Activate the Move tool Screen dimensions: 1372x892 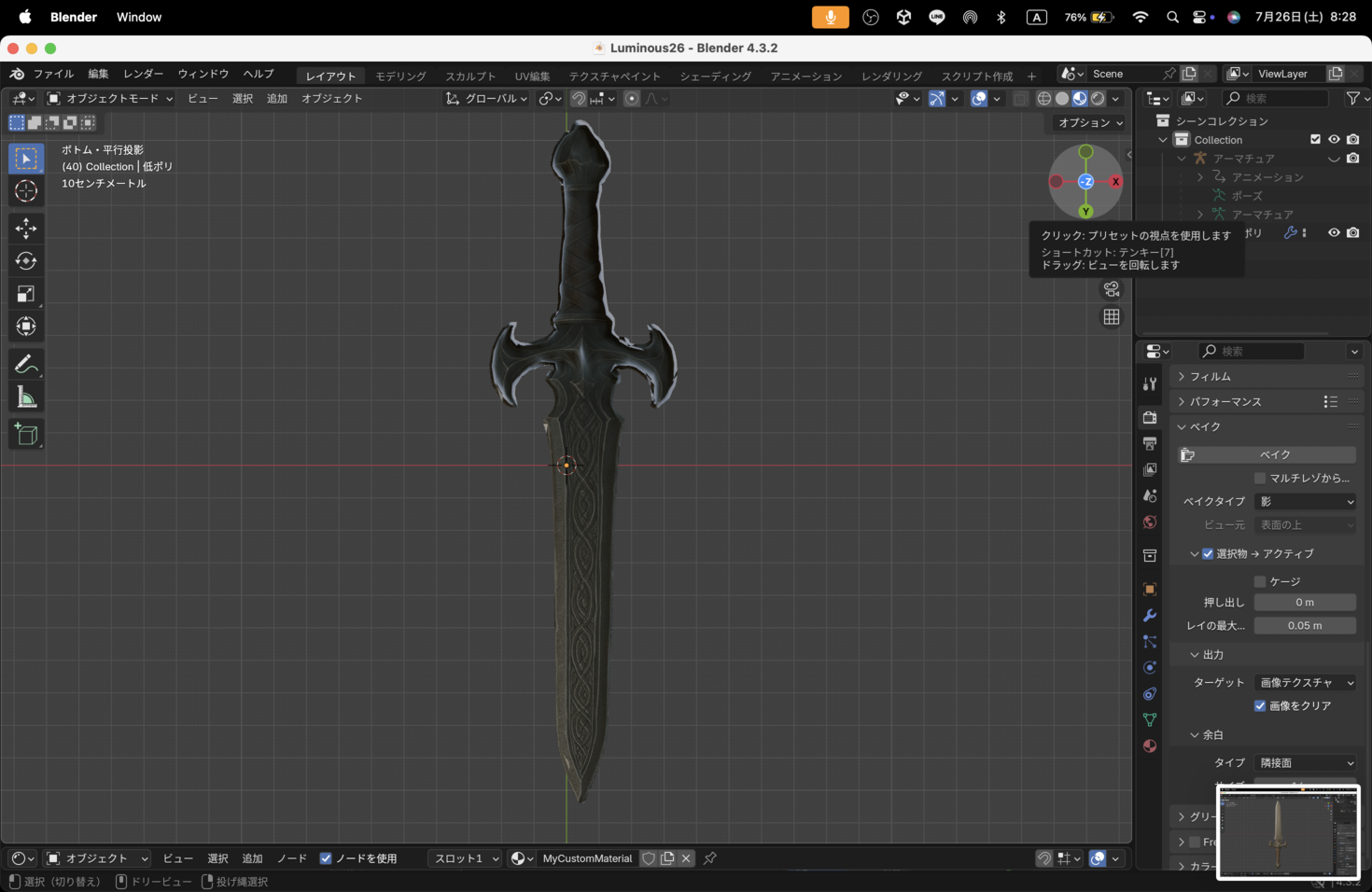pyautogui.click(x=26, y=229)
